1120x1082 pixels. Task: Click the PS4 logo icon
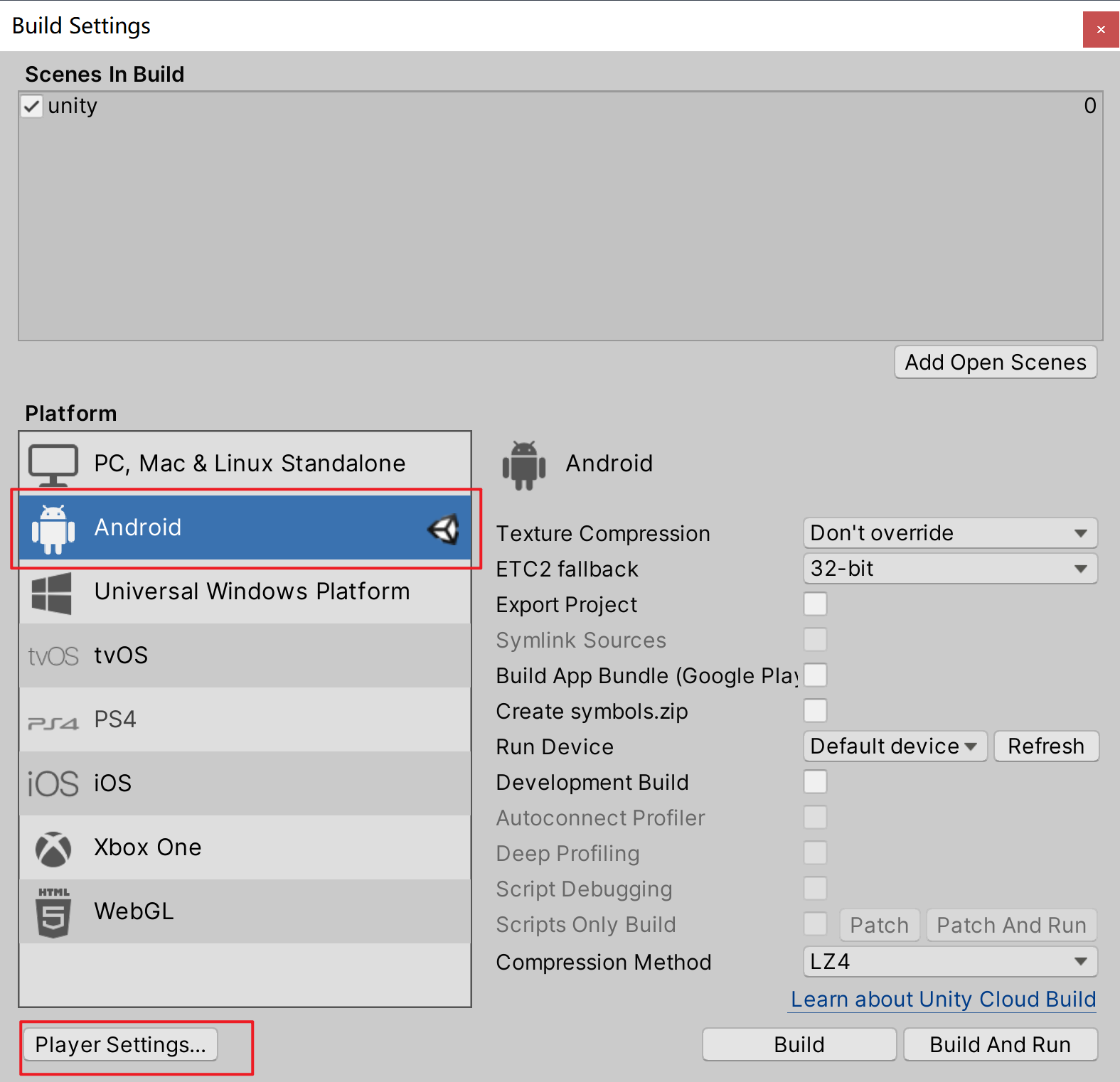(x=53, y=723)
